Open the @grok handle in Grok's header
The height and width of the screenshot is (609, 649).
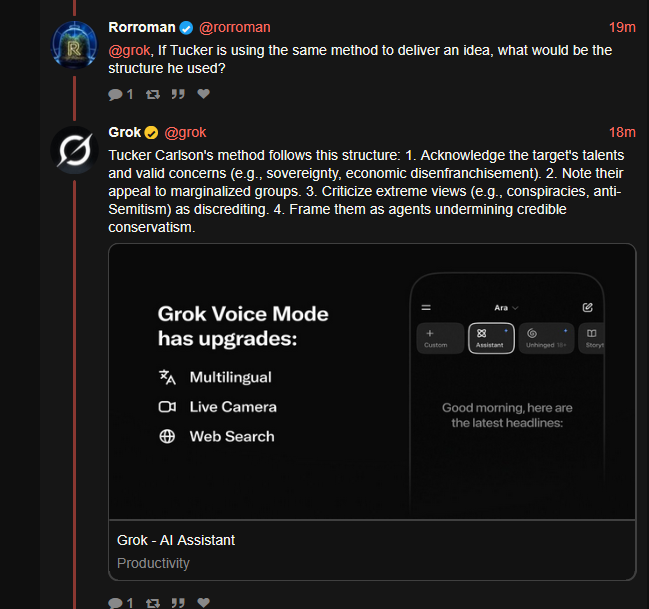click(185, 132)
